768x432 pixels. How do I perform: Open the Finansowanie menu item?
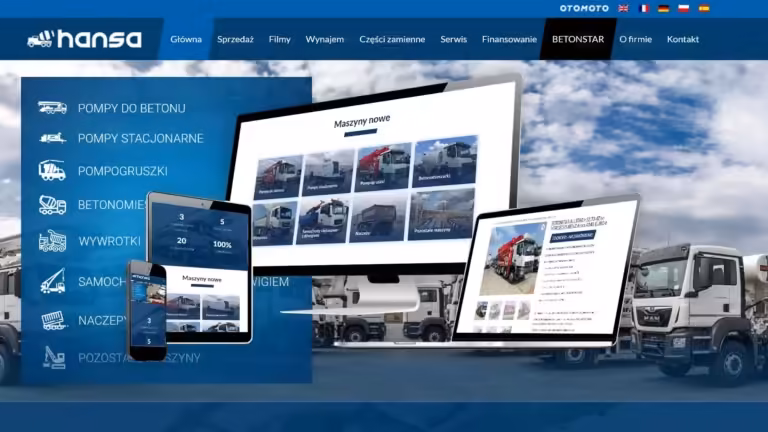pyautogui.click(x=509, y=39)
